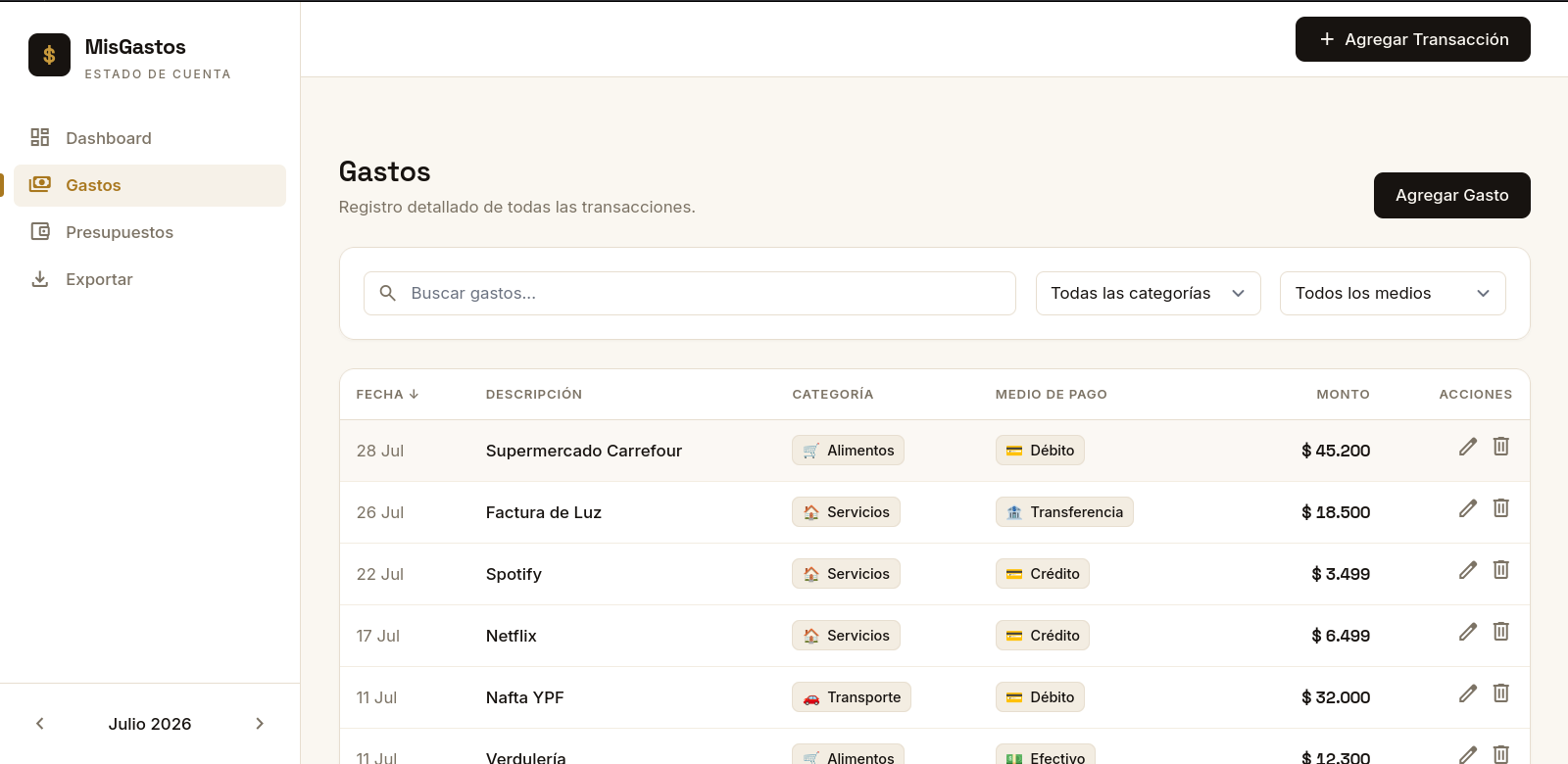
Task: Click the Crédito tag on Spotify row
Action: coord(1043,574)
